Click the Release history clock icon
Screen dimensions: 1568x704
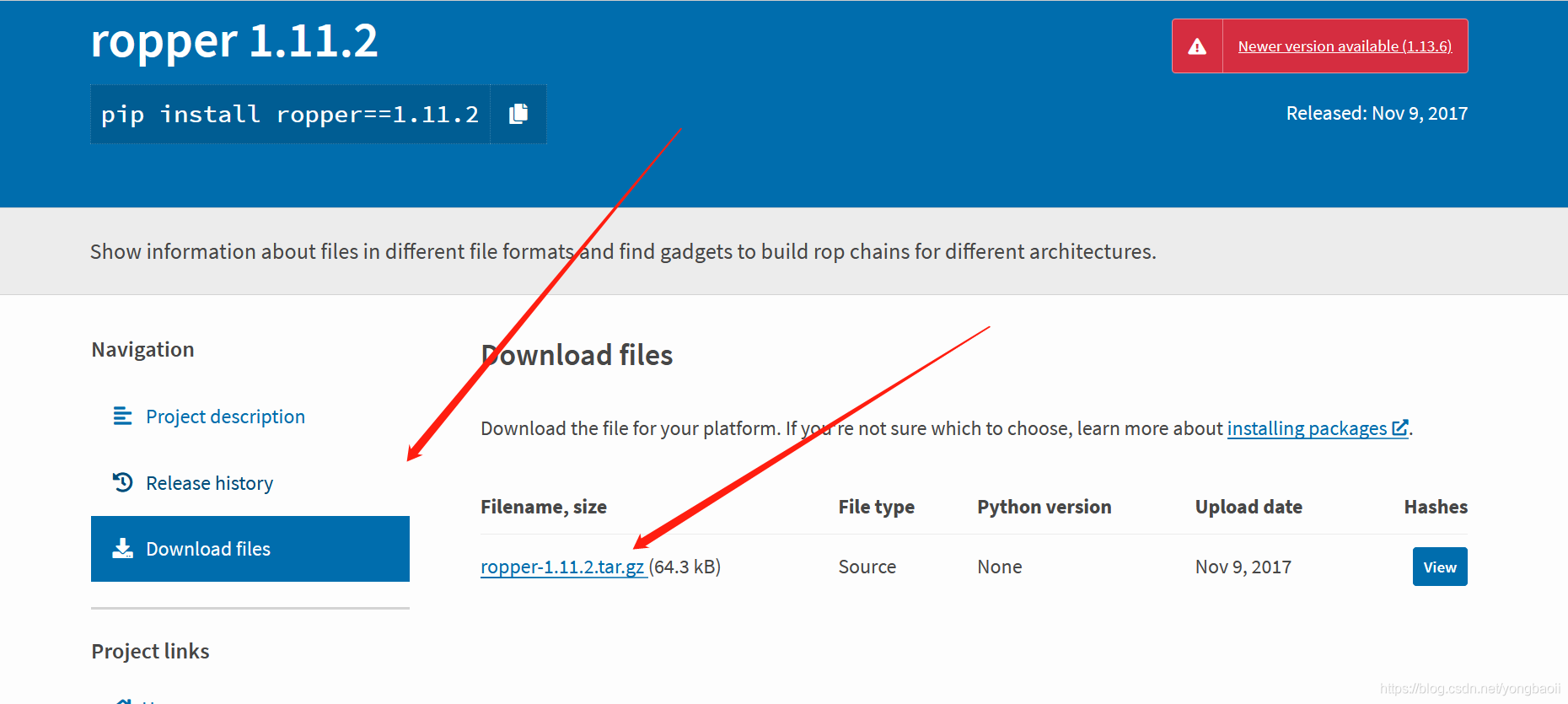click(x=122, y=482)
